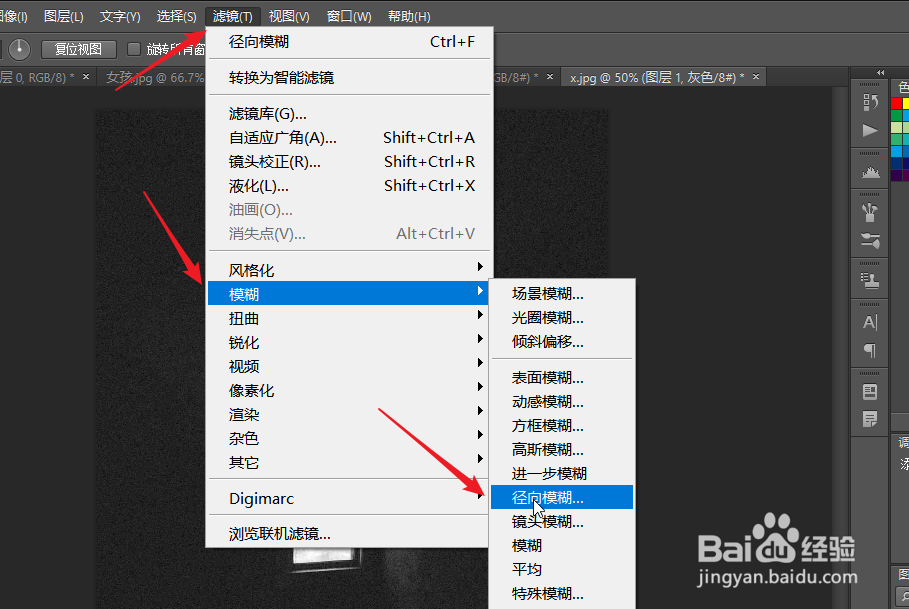Toggle the 旋转所有窗口 checkbox
The width and height of the screenshot is (909, 609).
pos(134,49)
